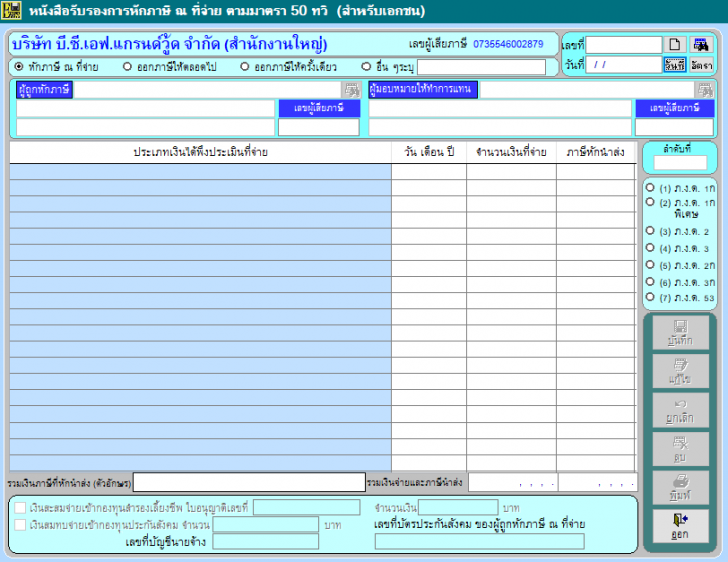Select (7) ภ.ง.ด. 53 radio option

click(650, 297)
